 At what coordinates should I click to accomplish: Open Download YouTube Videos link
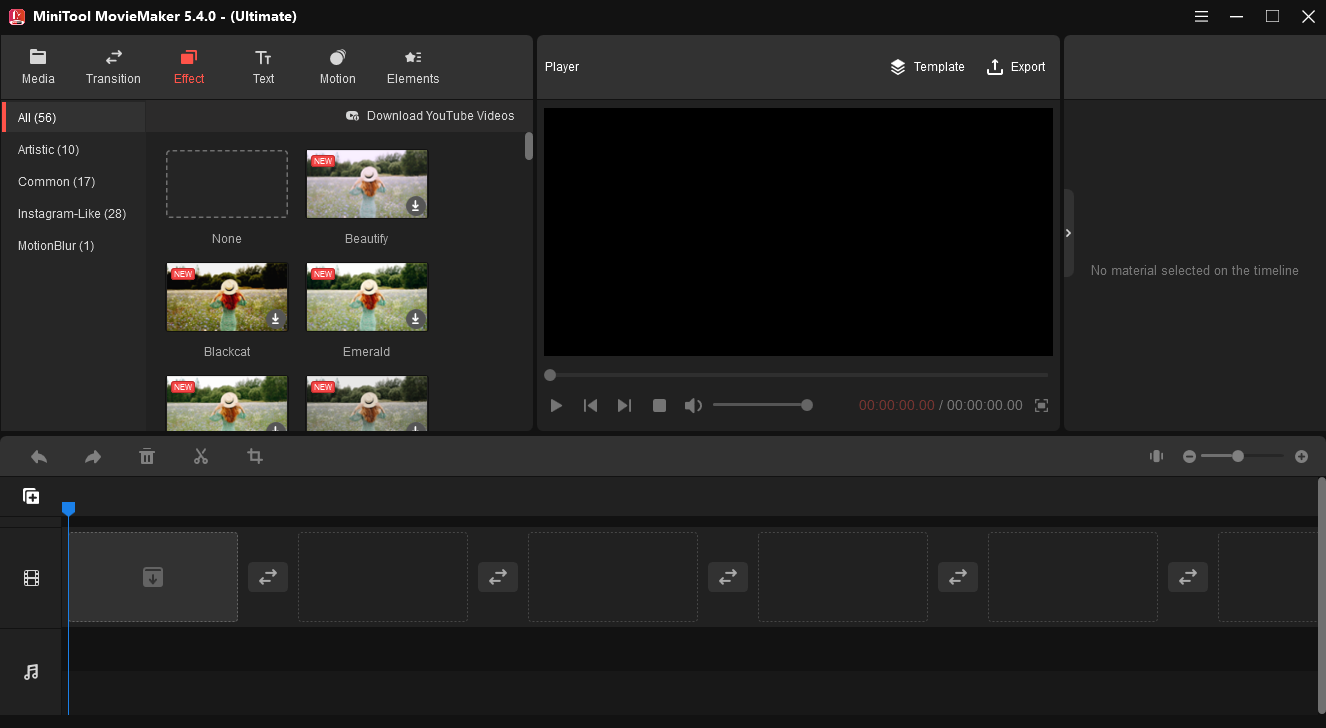[x=430, y=116]
